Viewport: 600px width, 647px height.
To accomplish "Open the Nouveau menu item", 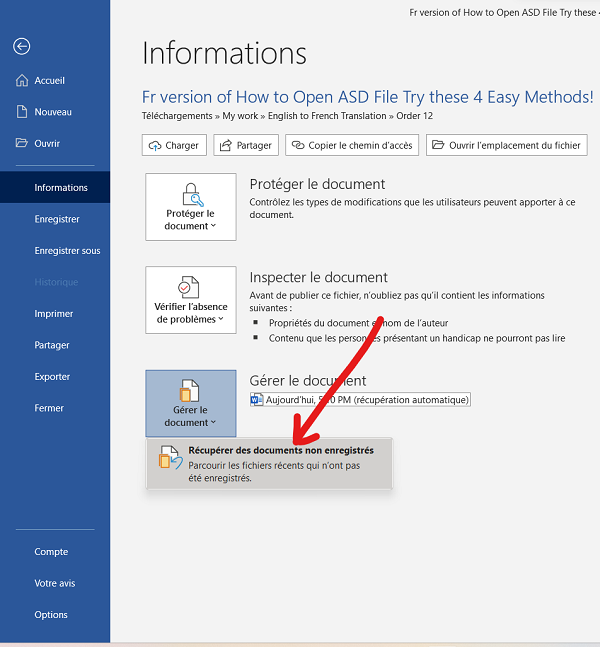I will click(x=55, y=112).
